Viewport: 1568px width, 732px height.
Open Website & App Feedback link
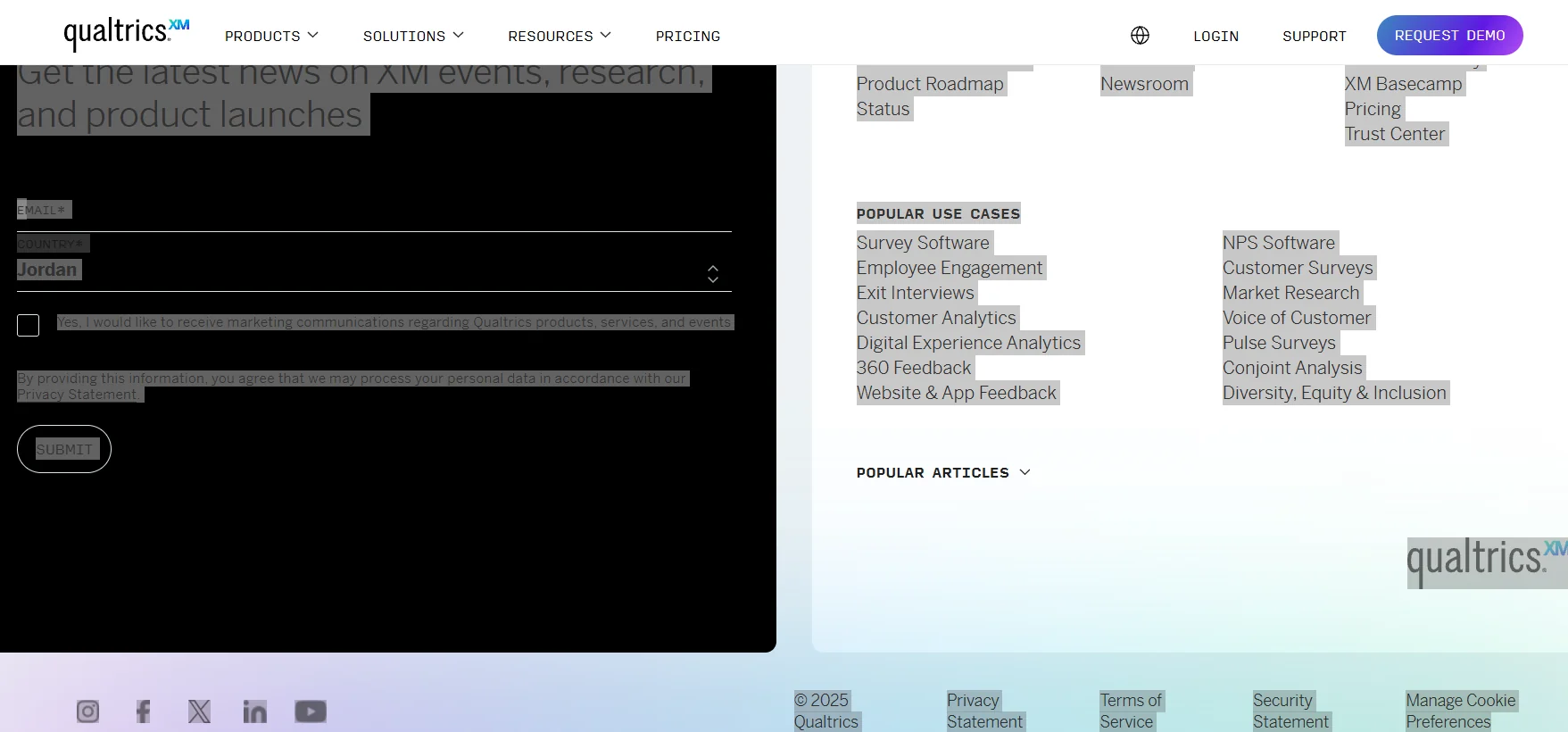[957, 393]
